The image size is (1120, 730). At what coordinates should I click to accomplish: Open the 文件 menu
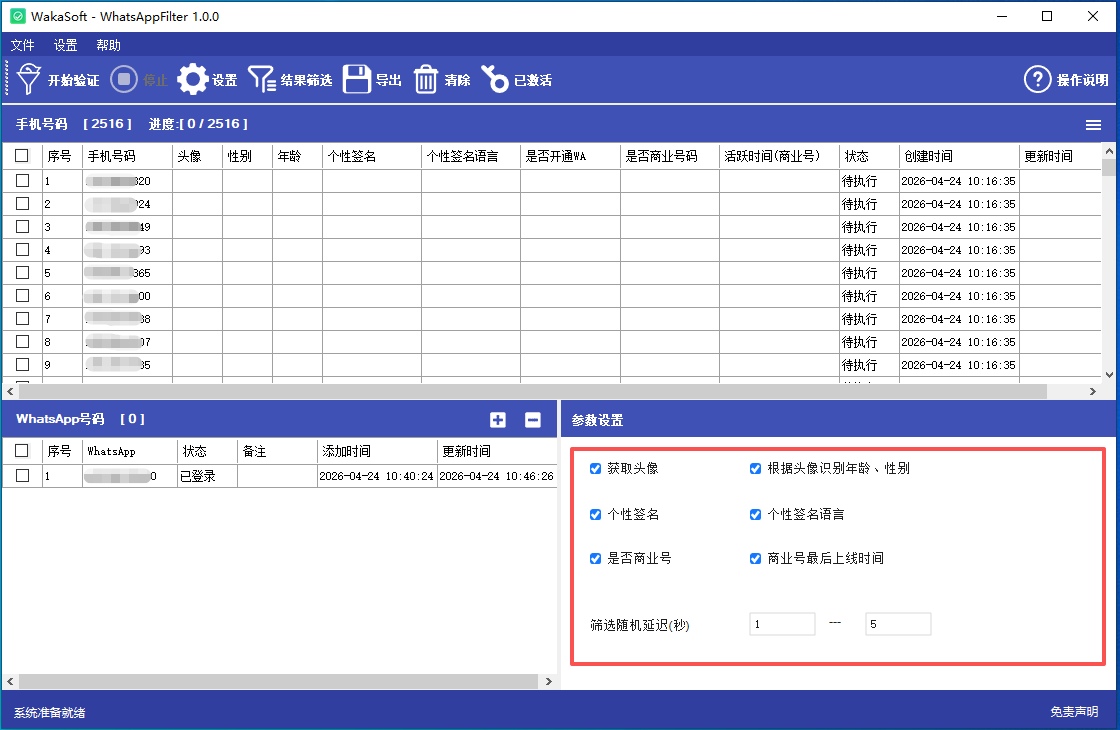tap(22, 45)
